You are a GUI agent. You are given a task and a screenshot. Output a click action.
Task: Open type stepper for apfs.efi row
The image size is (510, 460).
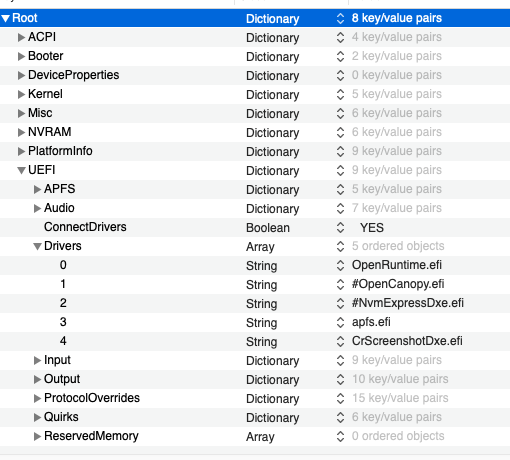pos(340,322)
